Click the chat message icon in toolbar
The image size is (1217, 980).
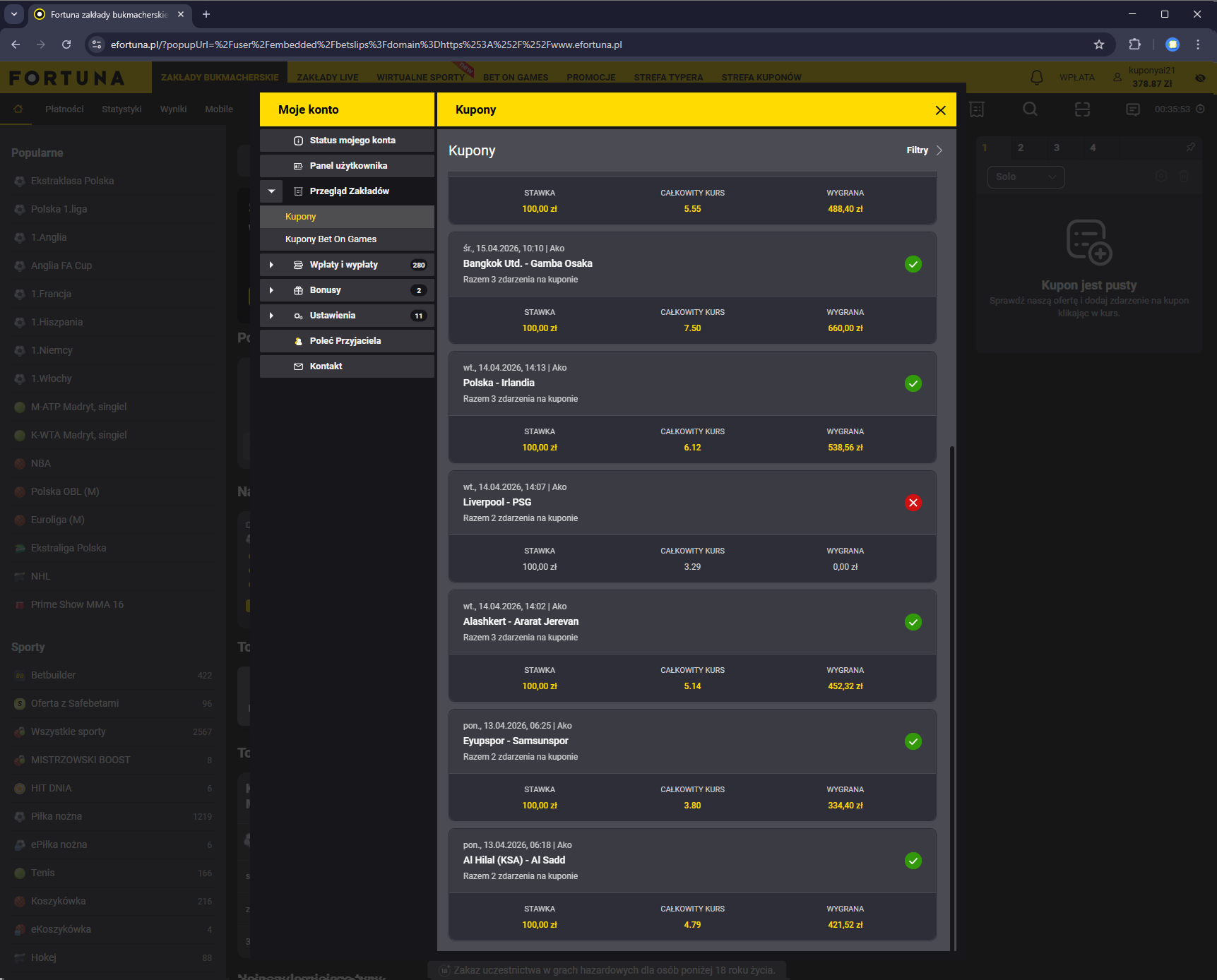(1133, 109)
